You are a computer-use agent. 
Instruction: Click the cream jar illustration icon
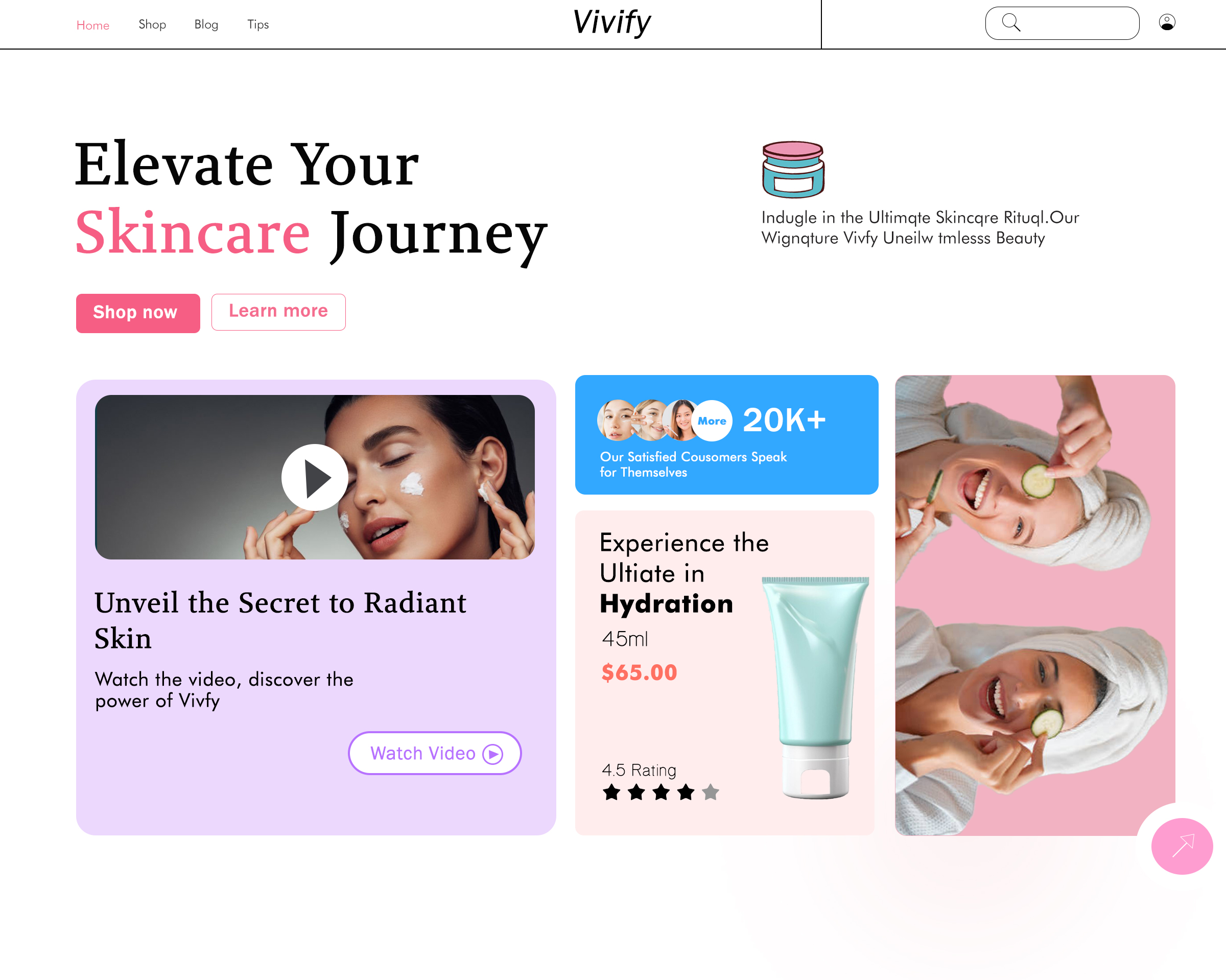point(793,170)
